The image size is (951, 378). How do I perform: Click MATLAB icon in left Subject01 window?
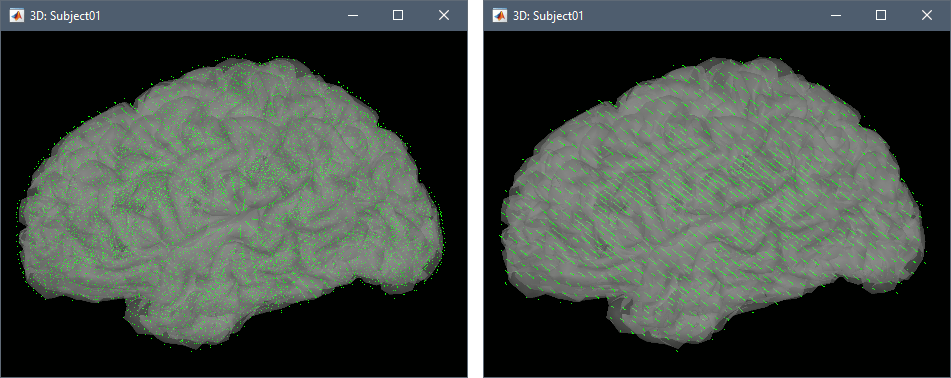(x=17, y=16)
